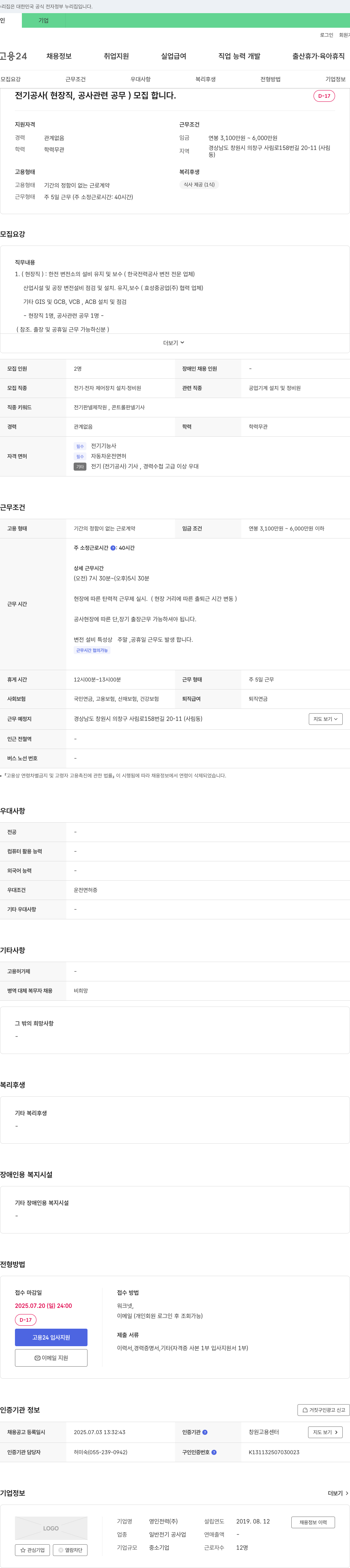
Task: Click 일반전기 공사업 industry value
Action: point(167,1534)
